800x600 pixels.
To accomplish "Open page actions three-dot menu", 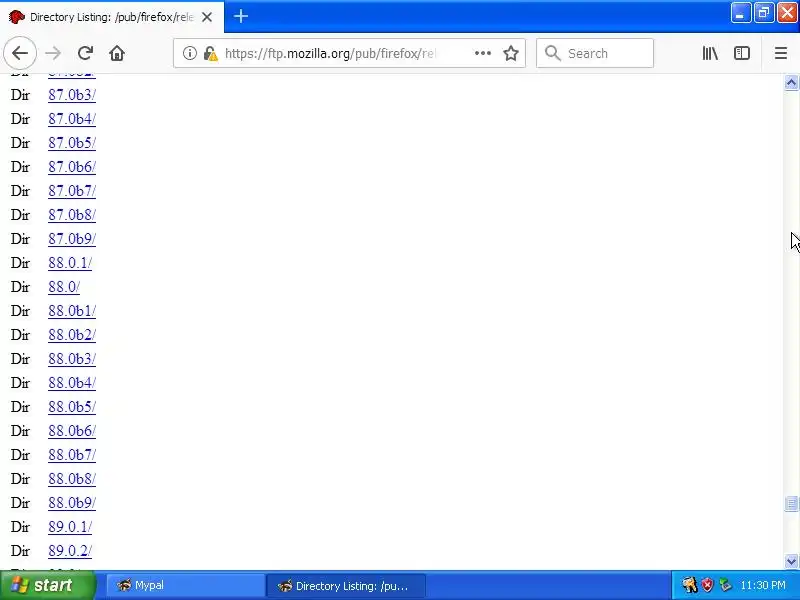I will (x=483, y=53).
